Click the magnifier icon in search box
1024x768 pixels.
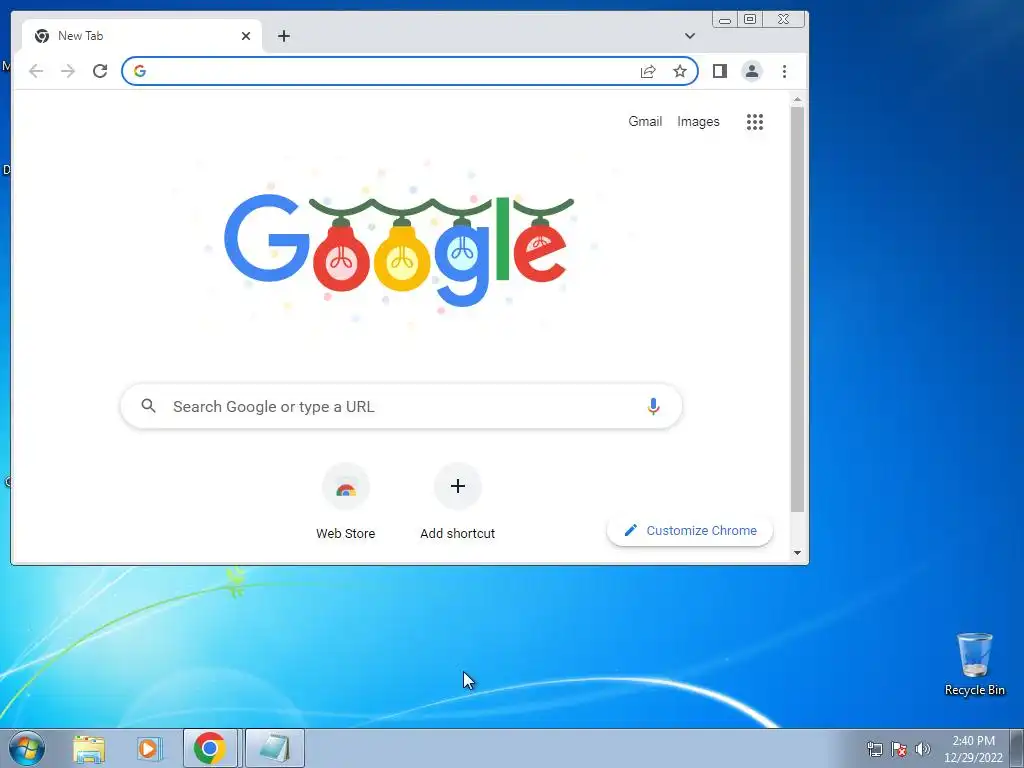click(149, 406)
